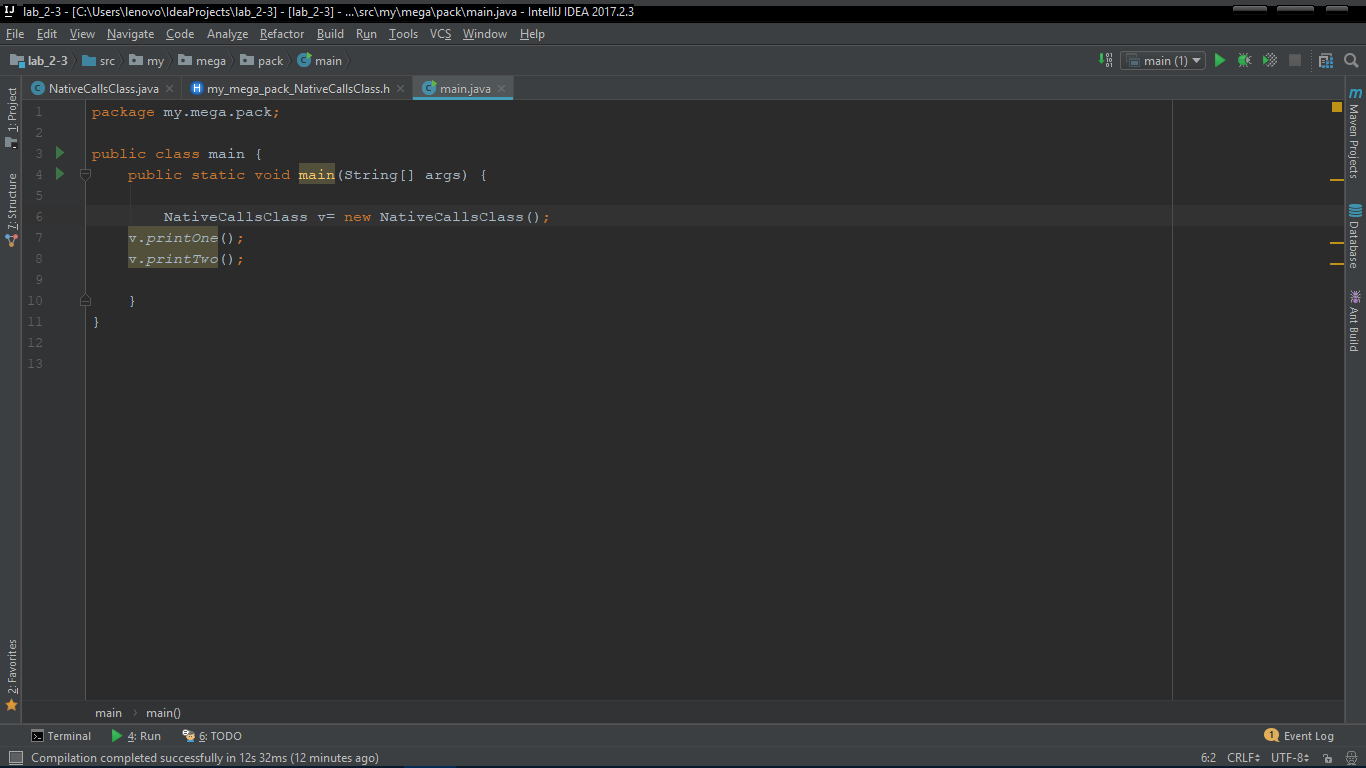Open the Code menu

tap(180, 34)
